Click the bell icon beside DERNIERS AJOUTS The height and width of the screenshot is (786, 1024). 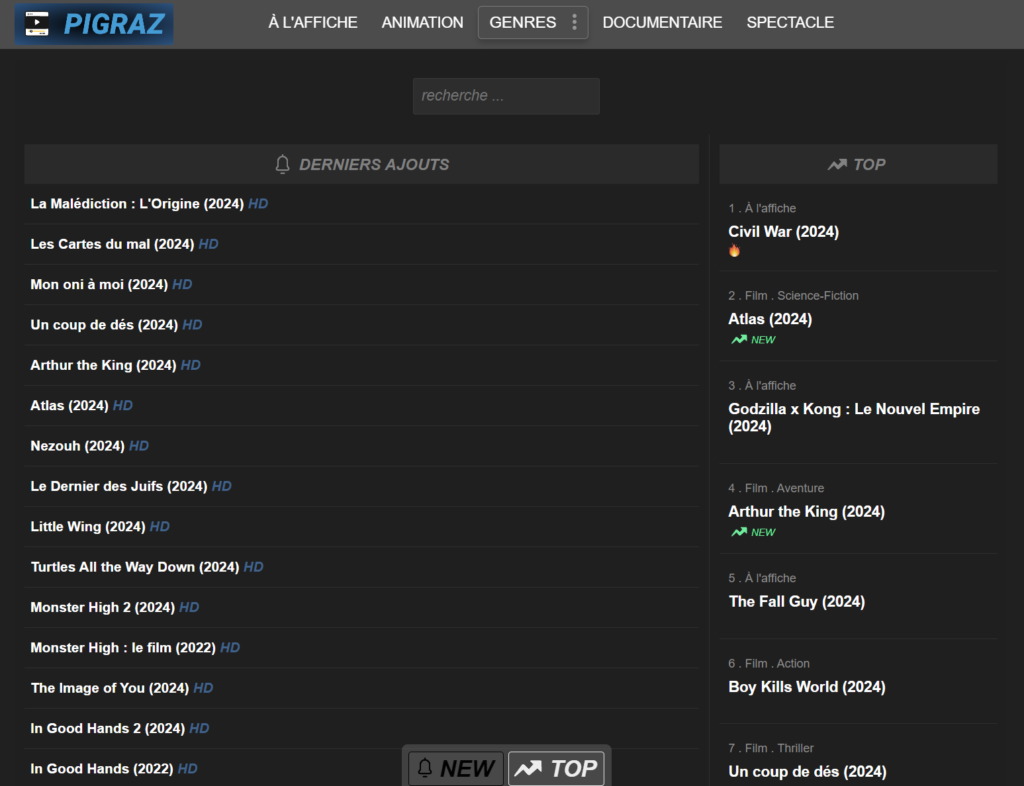click(x=282, y=164)
